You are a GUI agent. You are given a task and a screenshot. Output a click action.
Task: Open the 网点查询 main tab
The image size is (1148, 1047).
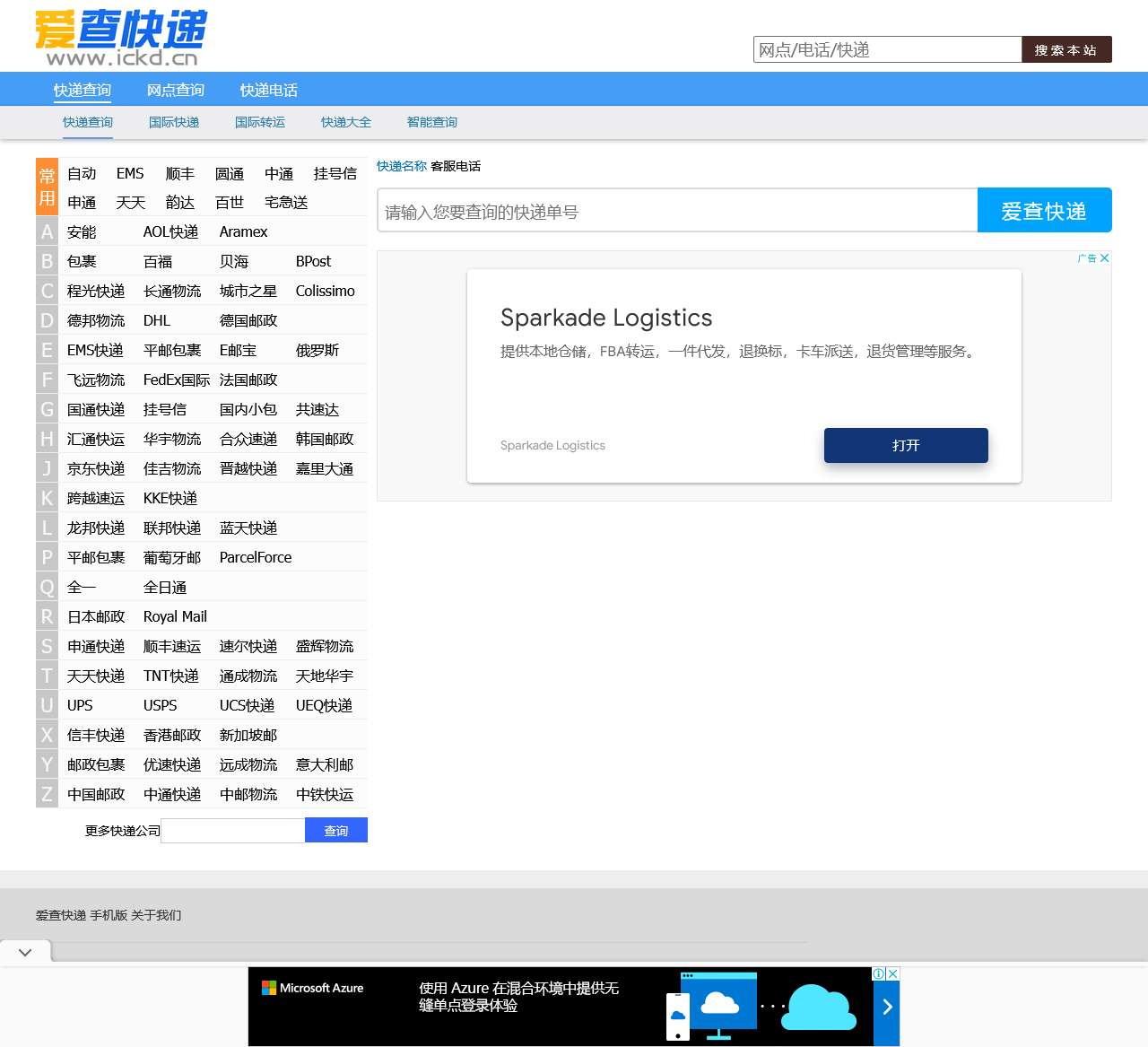(x=176, y=90)
